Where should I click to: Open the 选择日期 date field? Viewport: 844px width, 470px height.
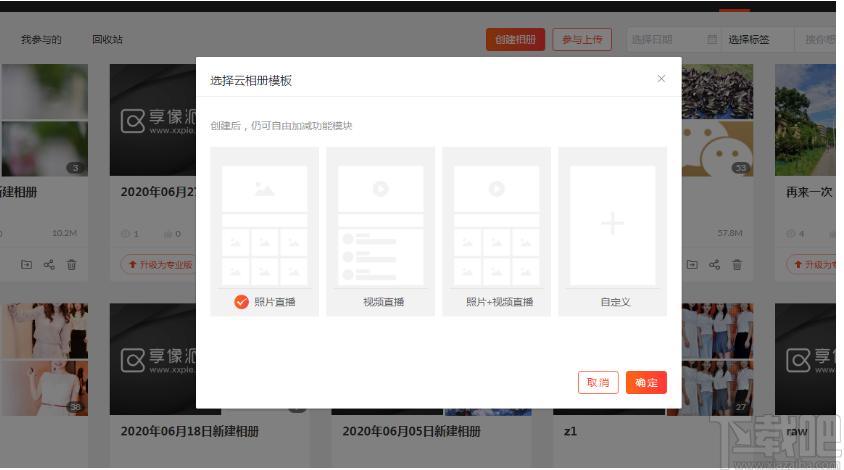tap(673, 39)
